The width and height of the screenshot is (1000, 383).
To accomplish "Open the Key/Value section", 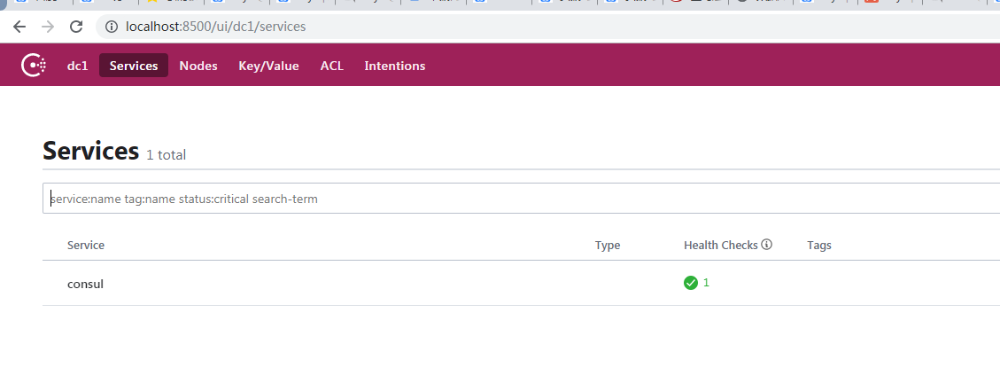I will [268, 66].
